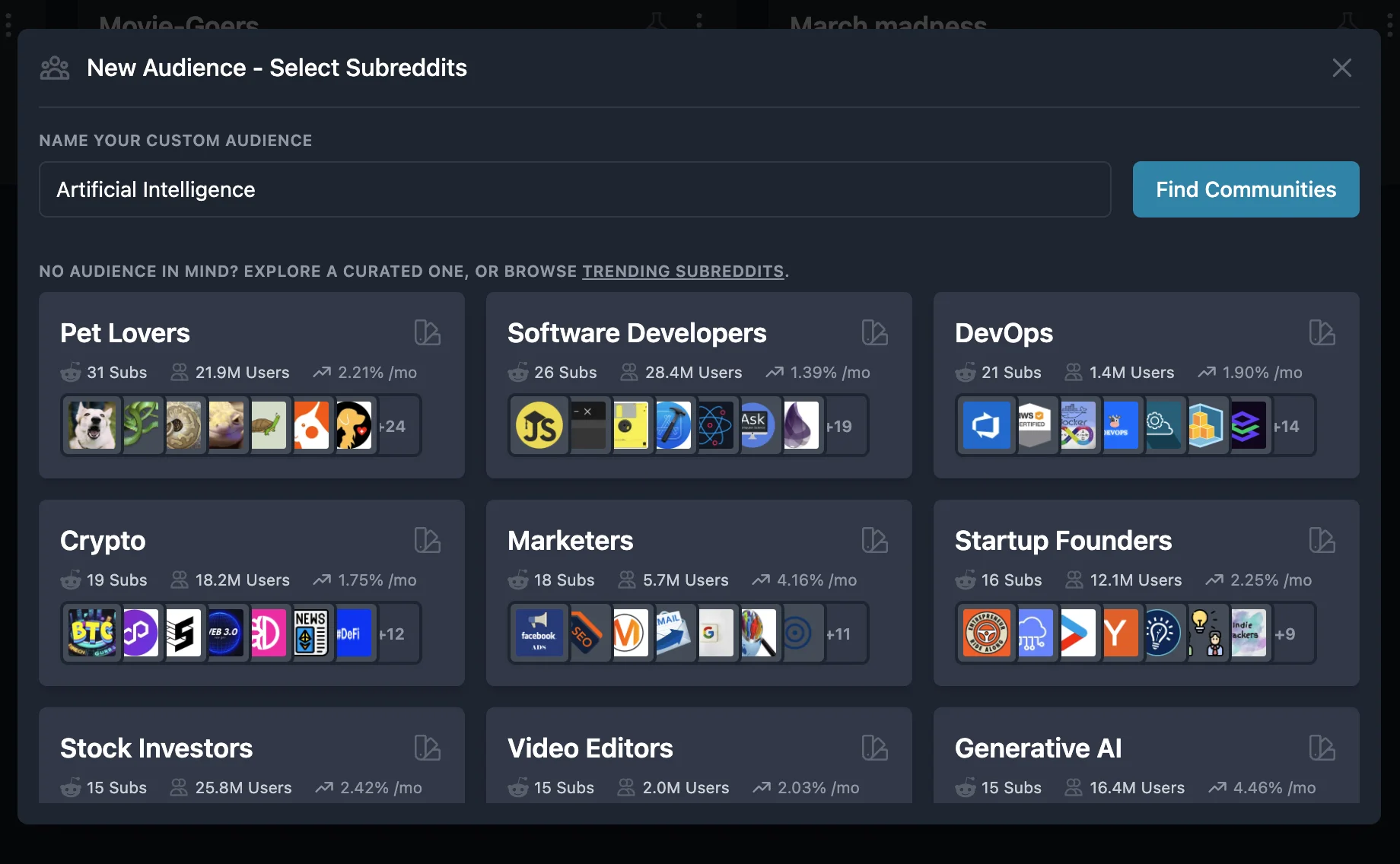Click the Google subreddit icon in Marketers
The height and width of the screenshot is (864, 1400).
click(x=716, y=633)
